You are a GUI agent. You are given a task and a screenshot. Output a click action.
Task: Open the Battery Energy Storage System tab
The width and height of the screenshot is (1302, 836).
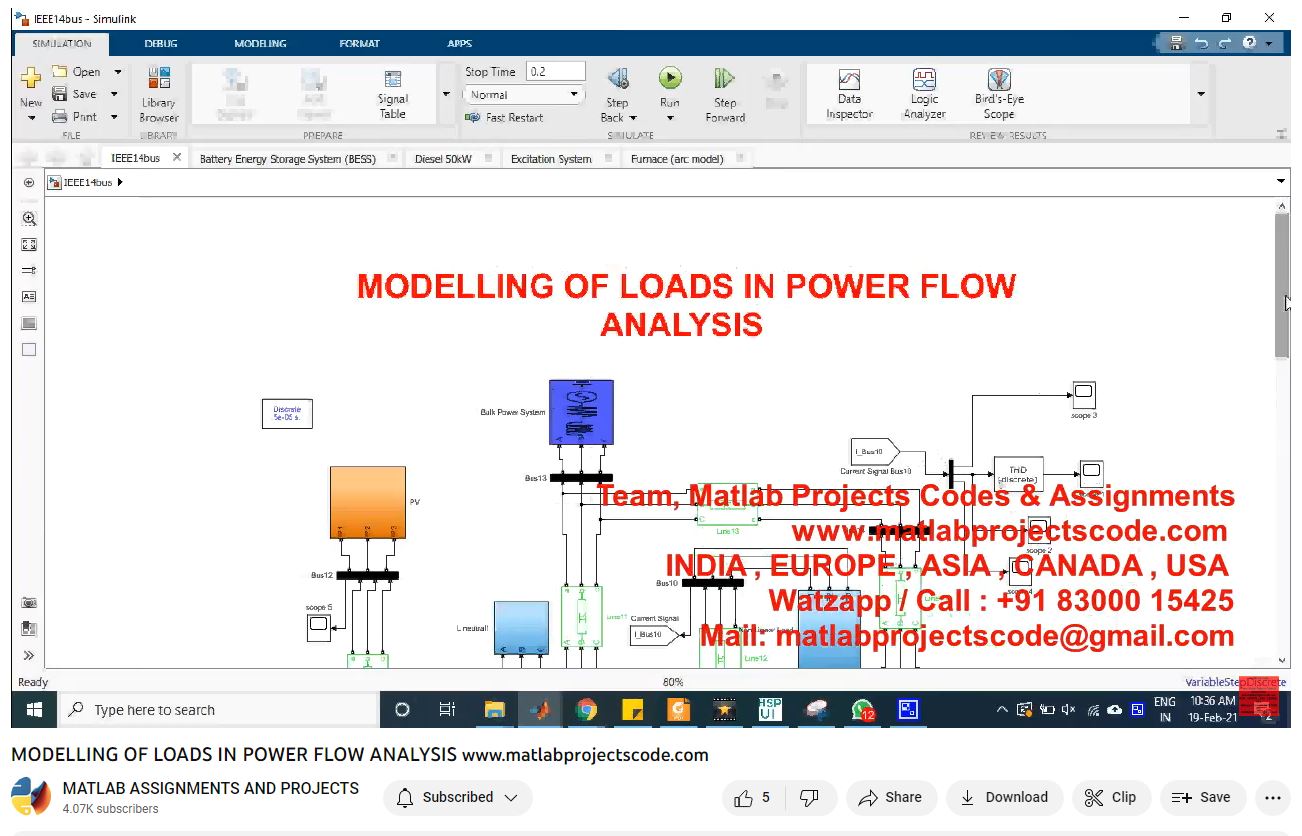[x=287, y=159]
